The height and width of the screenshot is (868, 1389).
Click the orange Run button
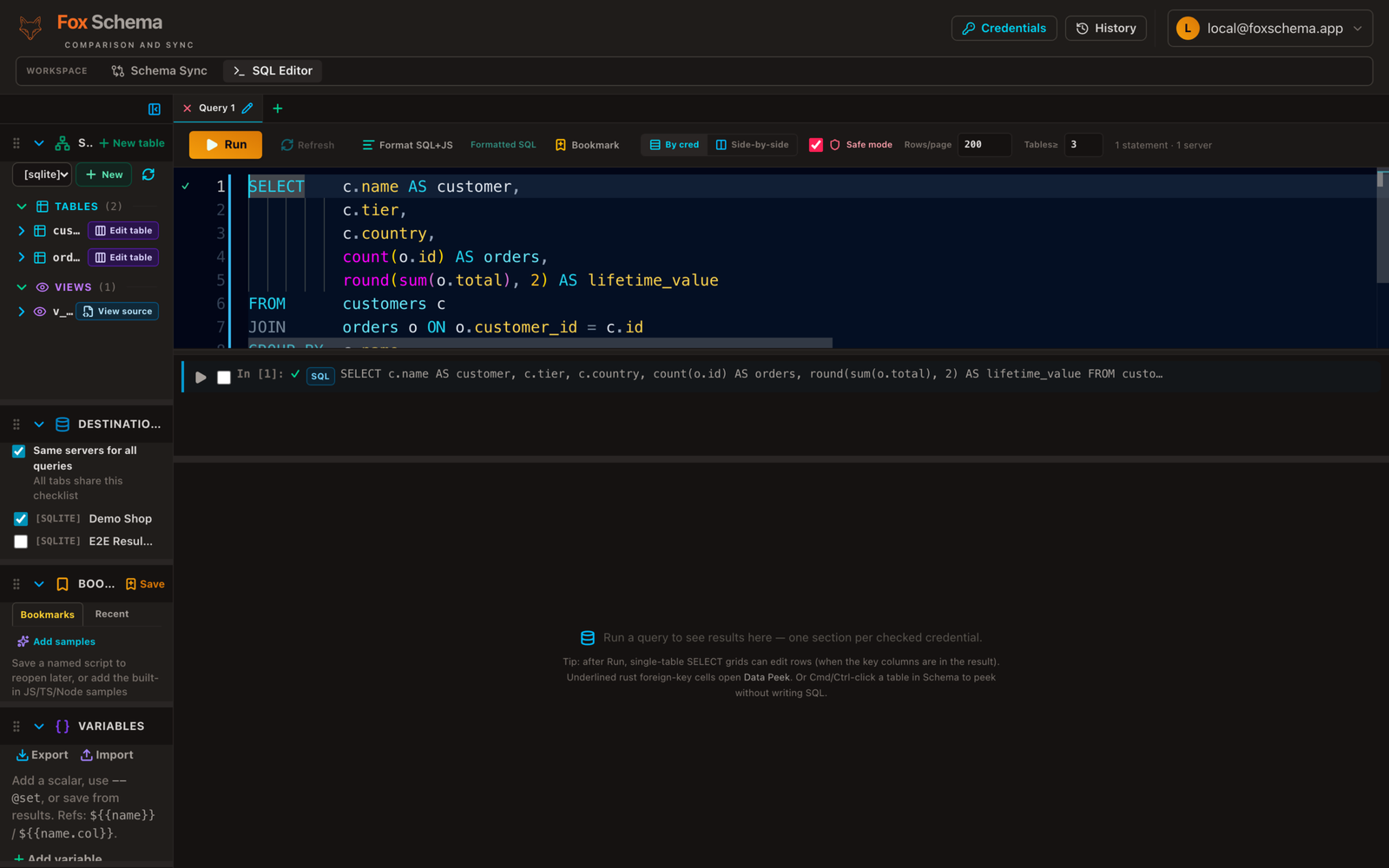pos(226,145)
